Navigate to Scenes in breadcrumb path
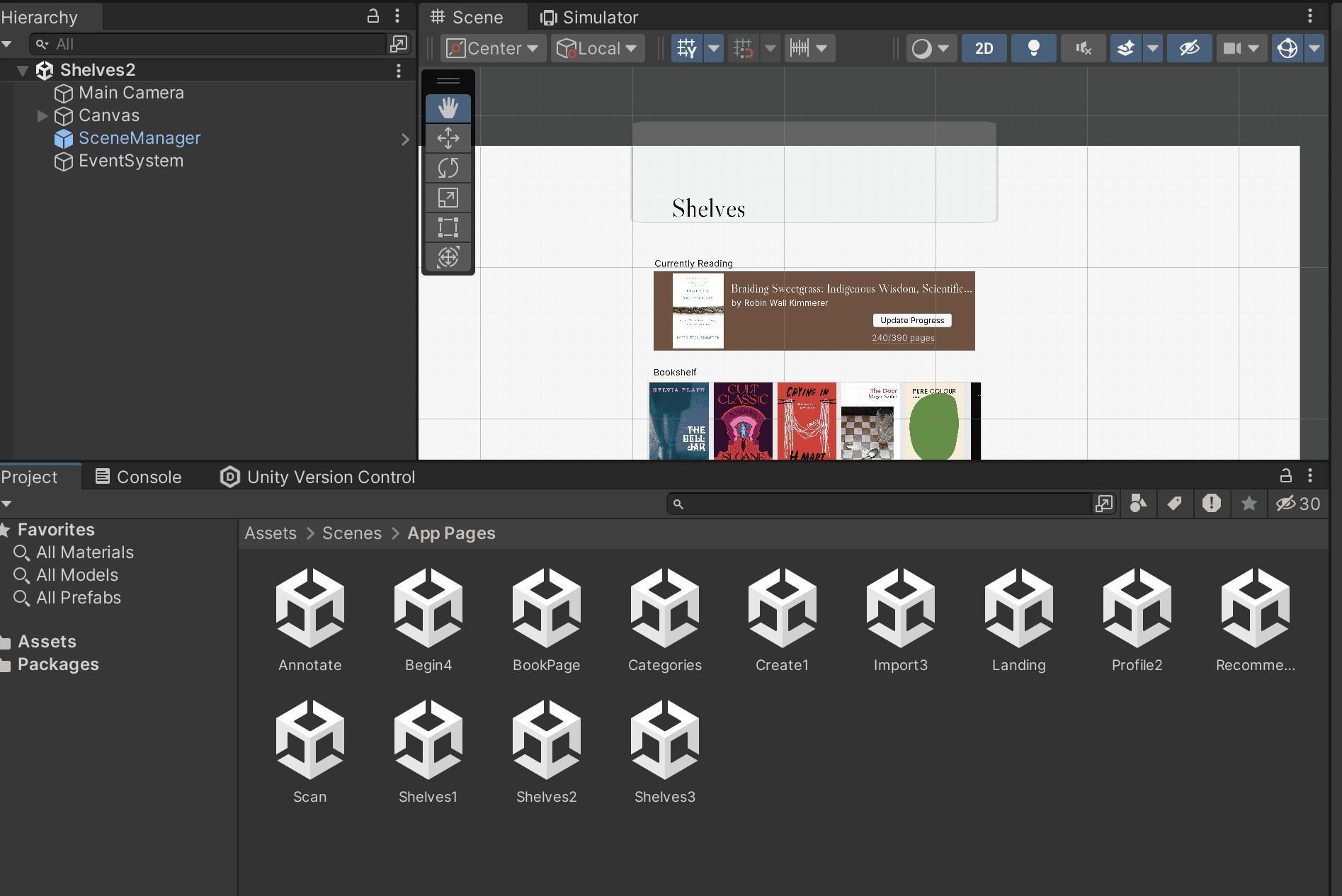The height and width of the screenshot is (896, 1342). point(351,533)
